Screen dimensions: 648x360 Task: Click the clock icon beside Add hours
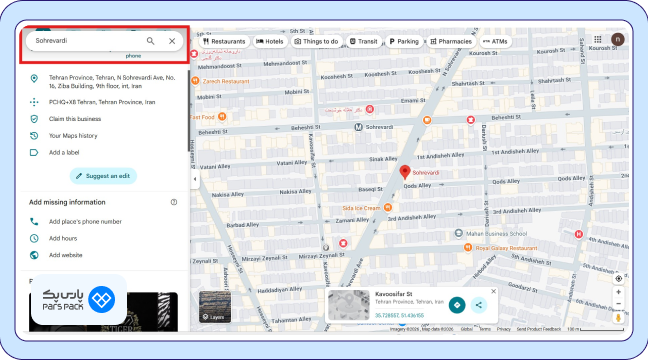tap(34, 238)
